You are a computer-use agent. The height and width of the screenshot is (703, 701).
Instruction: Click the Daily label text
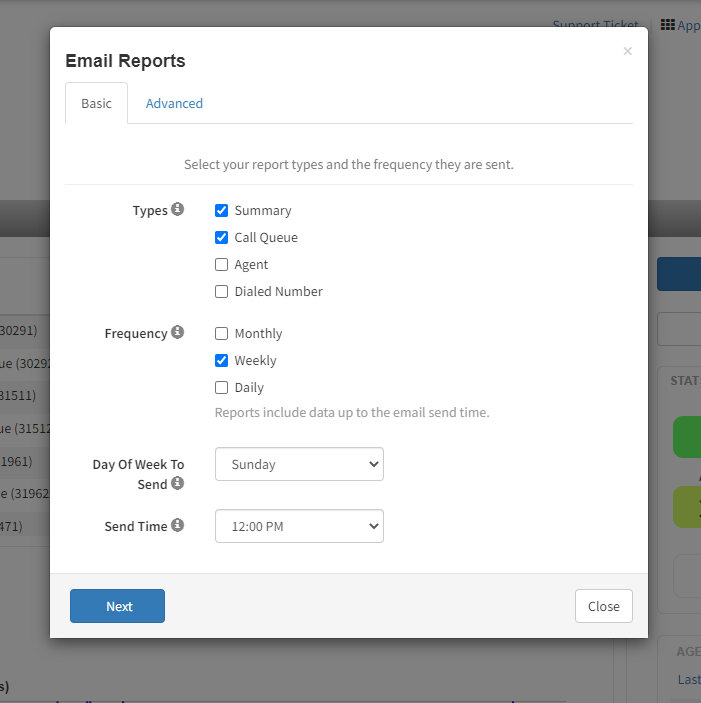pyautogui.click(x=249, y=387)
